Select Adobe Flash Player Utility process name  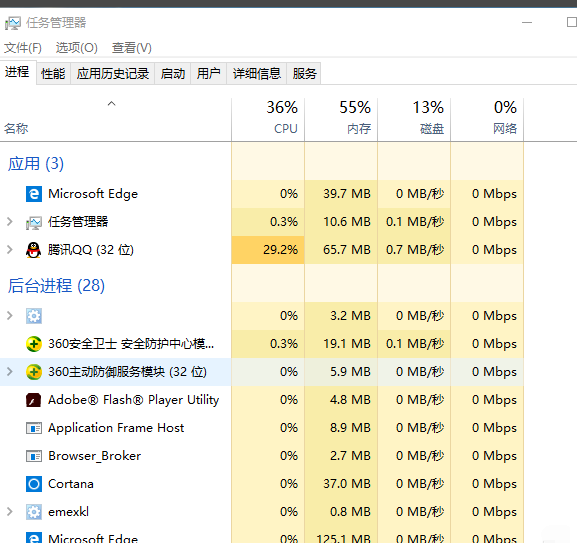134,400
